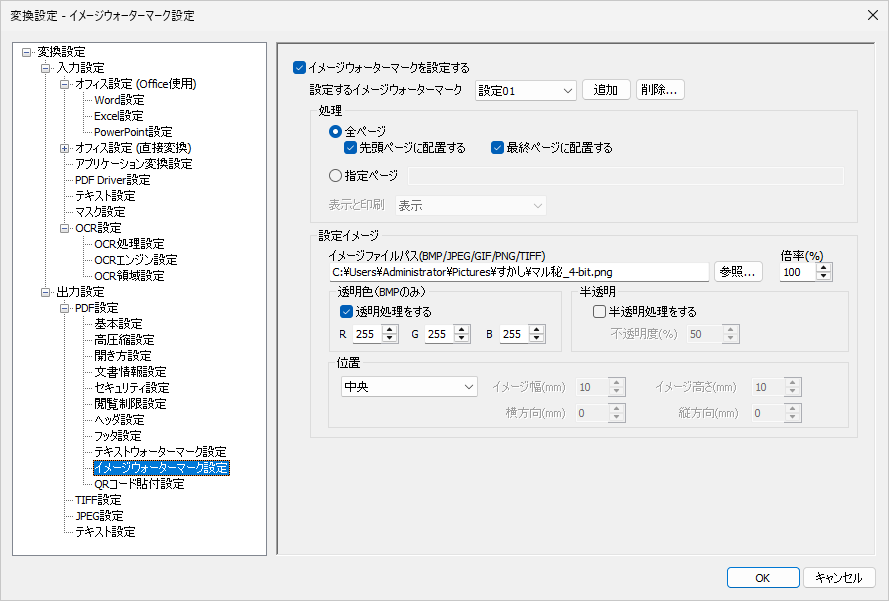
Task: Open QRコード貼付設定 in the tree
Action: 139,484
